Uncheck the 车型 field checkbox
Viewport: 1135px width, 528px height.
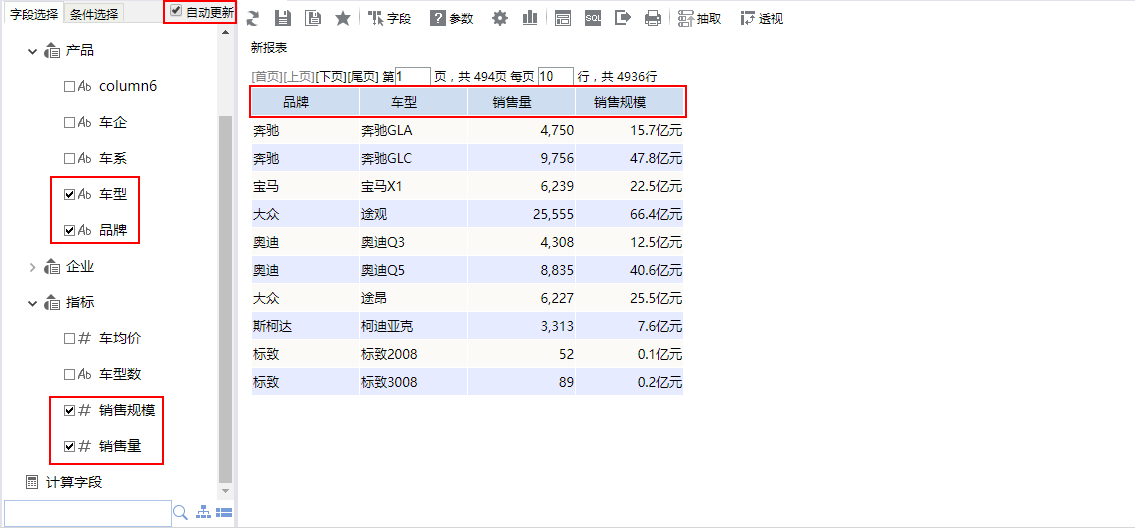69,194
